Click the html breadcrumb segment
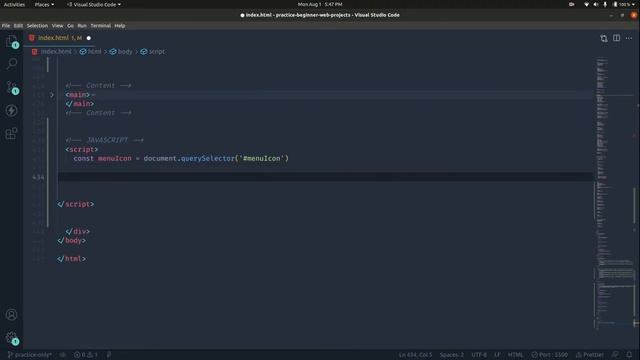The image size is (640, 360). point(91,52)
